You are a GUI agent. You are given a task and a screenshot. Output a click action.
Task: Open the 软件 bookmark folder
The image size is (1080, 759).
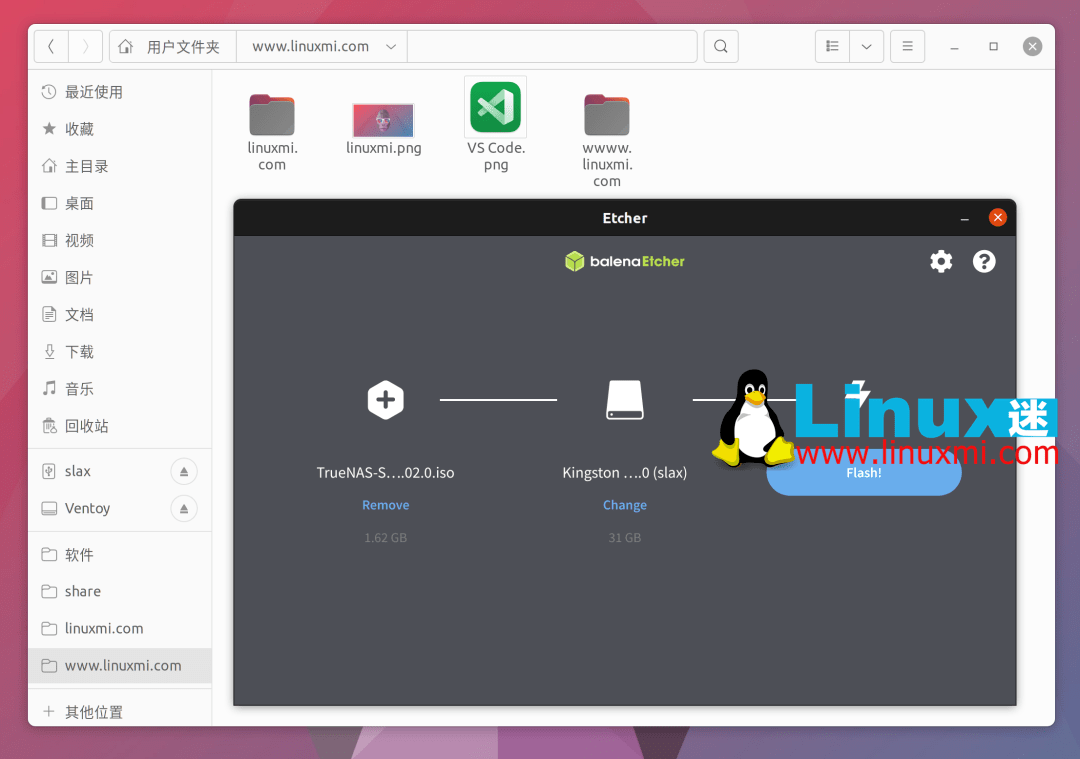(120, 554)
